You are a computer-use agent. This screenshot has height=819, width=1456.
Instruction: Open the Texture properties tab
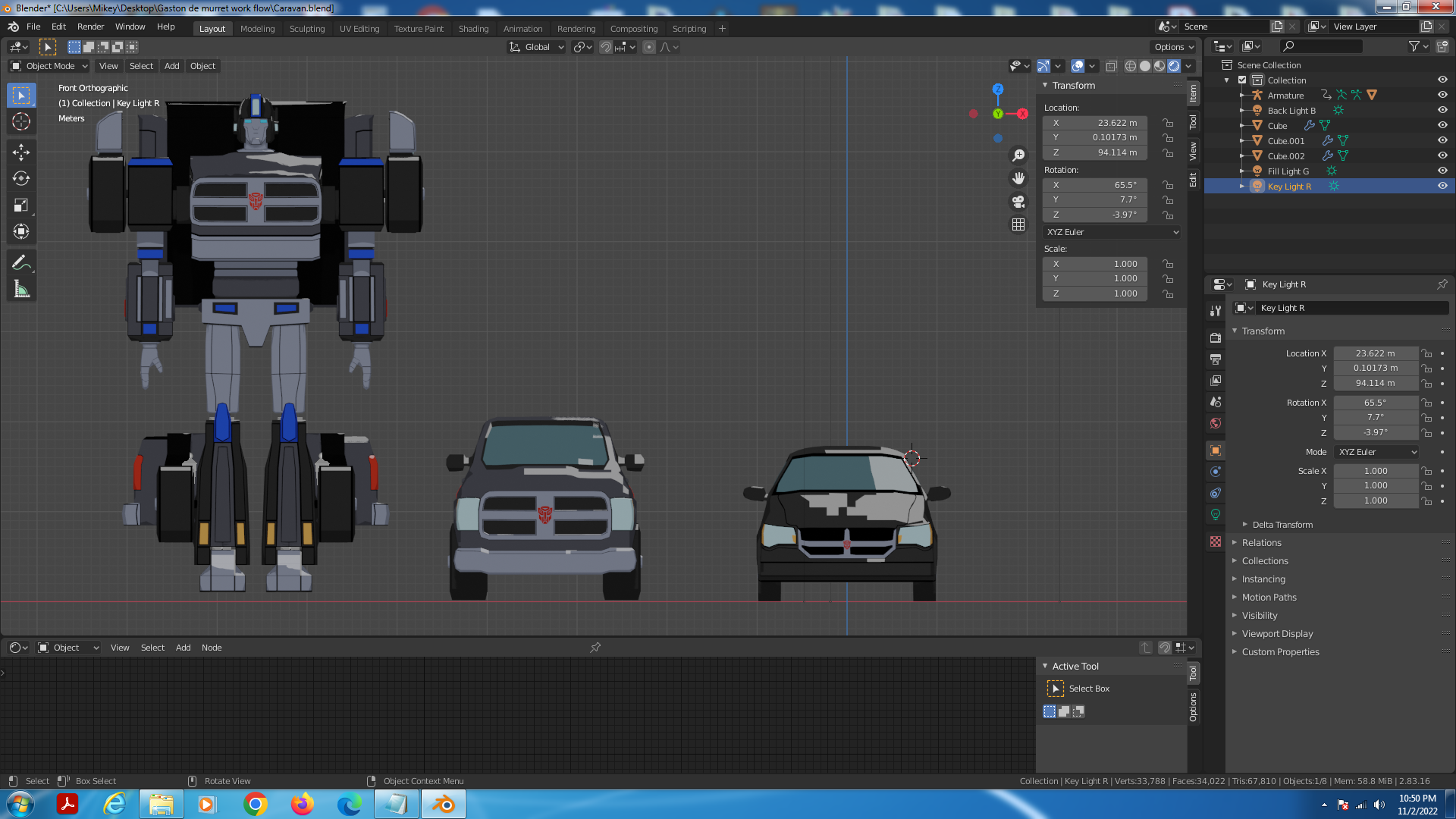(1216, 541)
